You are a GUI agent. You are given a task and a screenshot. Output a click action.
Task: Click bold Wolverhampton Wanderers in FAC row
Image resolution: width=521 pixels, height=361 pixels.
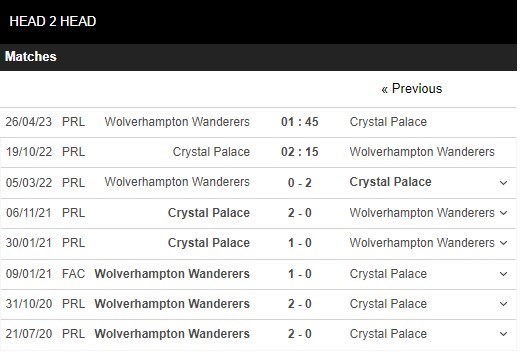point(172,274)
